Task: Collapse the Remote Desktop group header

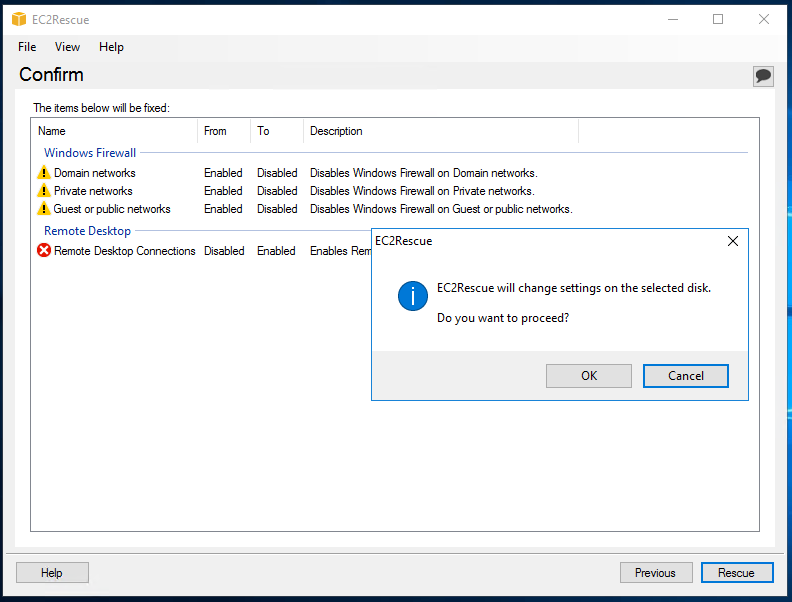Action: 87,231
